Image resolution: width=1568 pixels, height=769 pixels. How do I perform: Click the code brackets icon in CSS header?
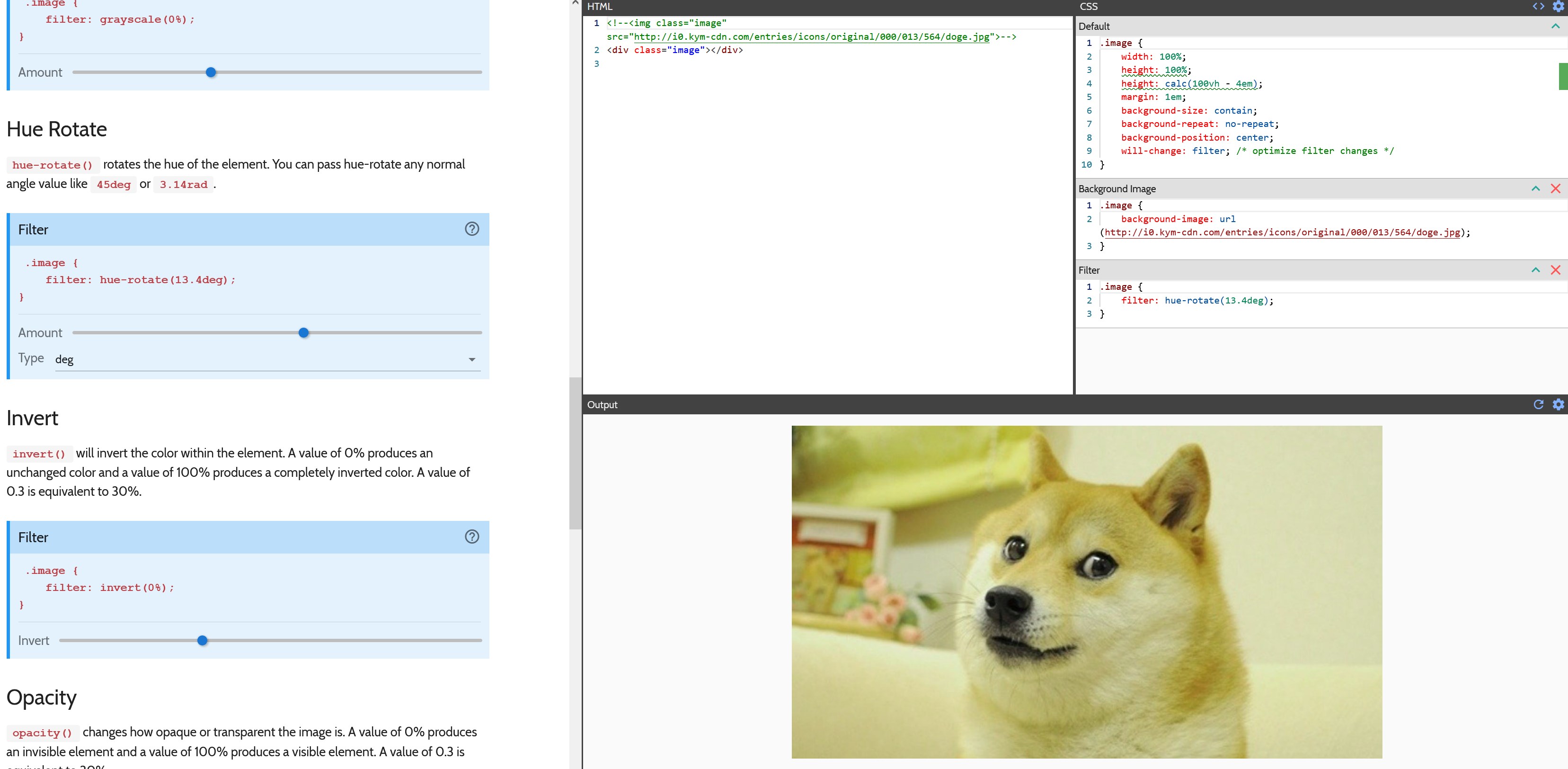tap(1538, 7)
